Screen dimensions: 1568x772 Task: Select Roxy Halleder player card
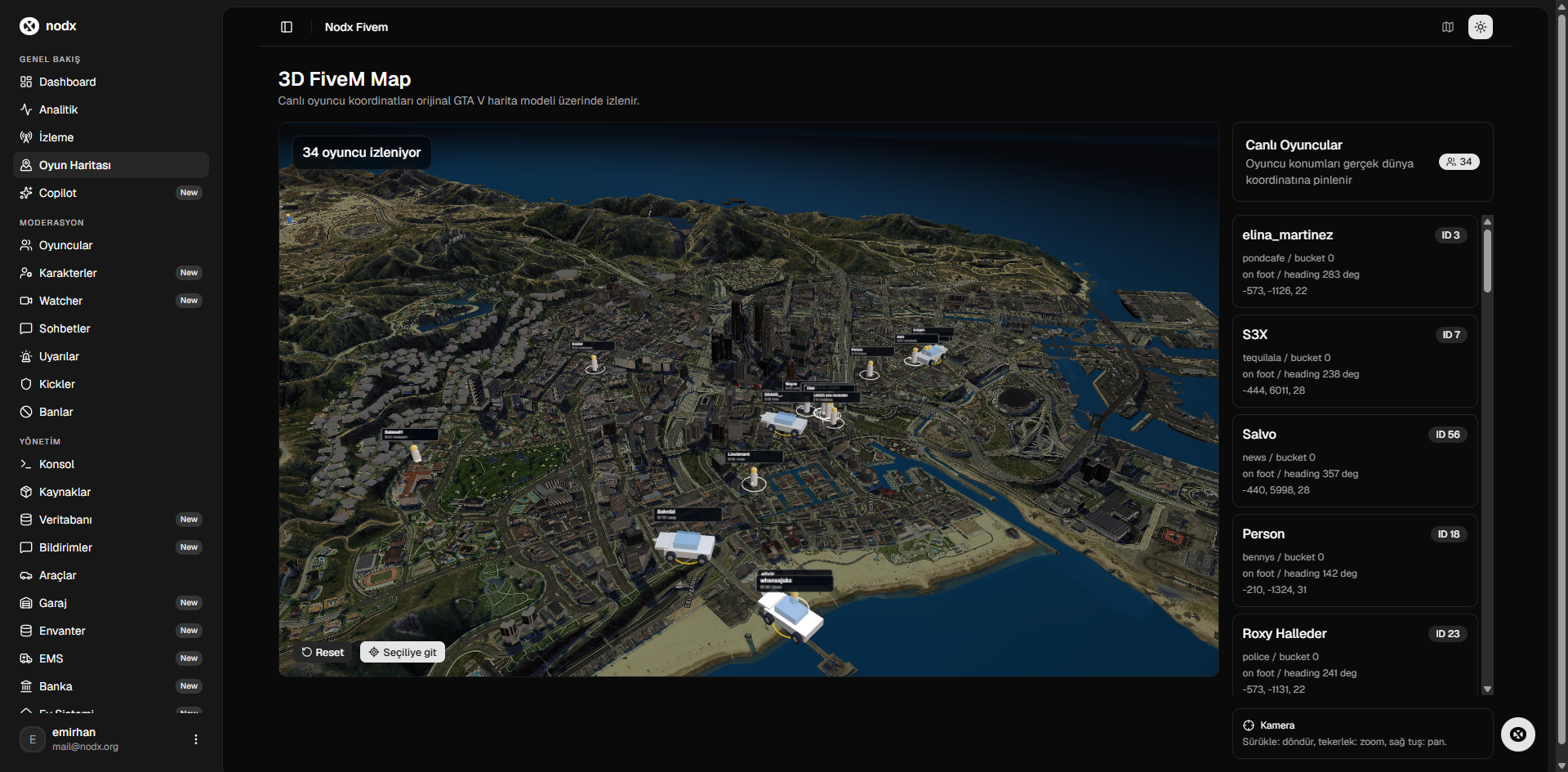(x=1355, y=655)
